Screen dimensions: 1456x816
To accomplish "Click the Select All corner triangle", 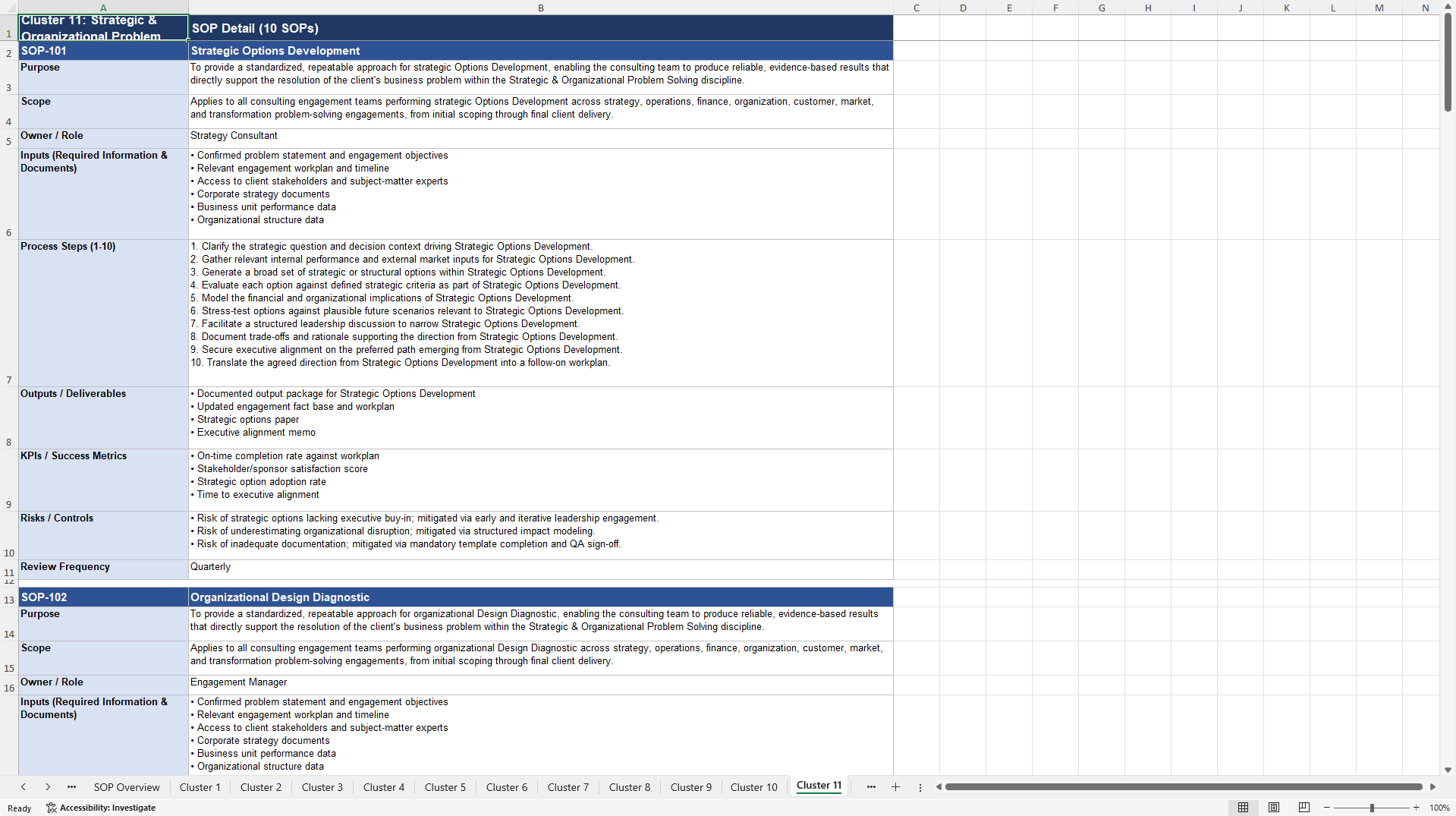I will click(9, 8).
